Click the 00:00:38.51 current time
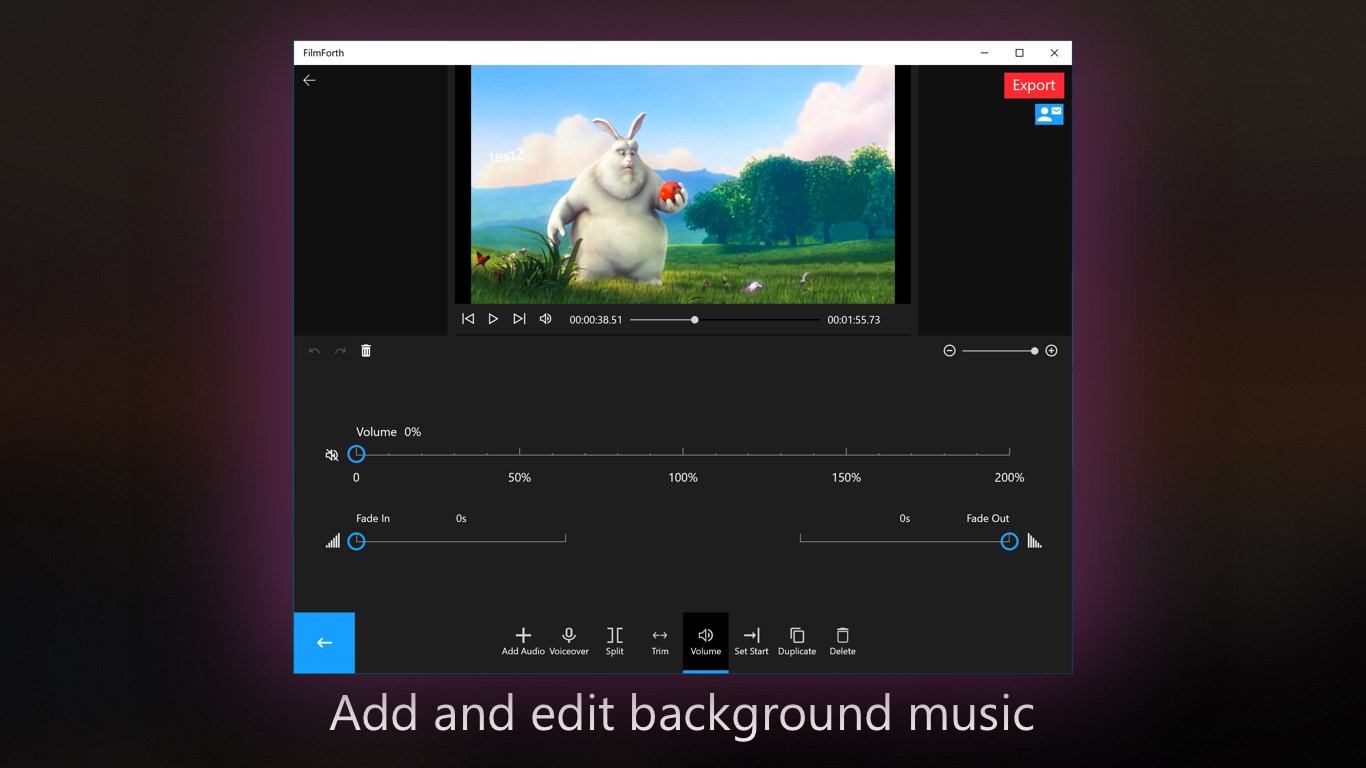The height and width of the screenshot is (768, 1366). (x=596, y=320)
